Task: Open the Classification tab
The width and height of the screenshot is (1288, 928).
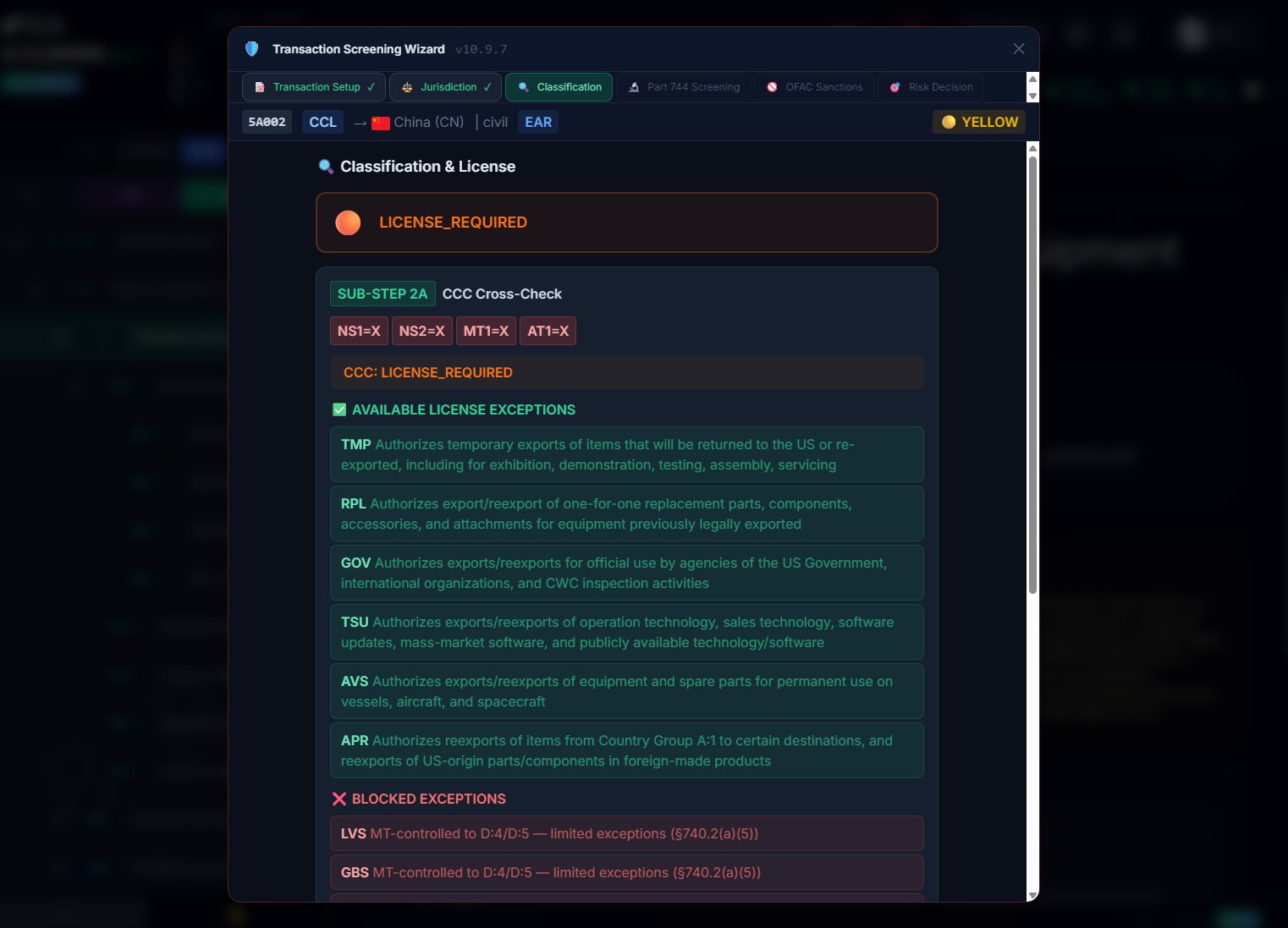Action: pos(559,87)
